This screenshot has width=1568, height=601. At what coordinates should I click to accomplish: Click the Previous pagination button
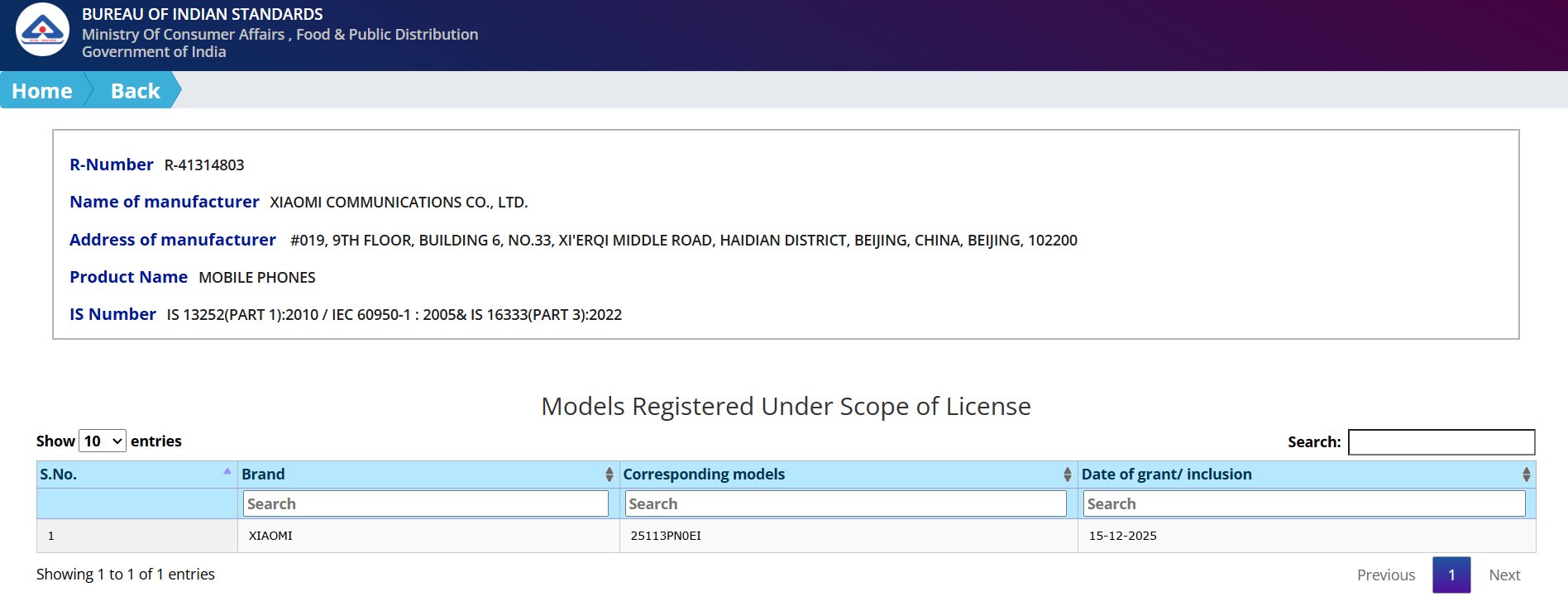tap(1385, 575)
